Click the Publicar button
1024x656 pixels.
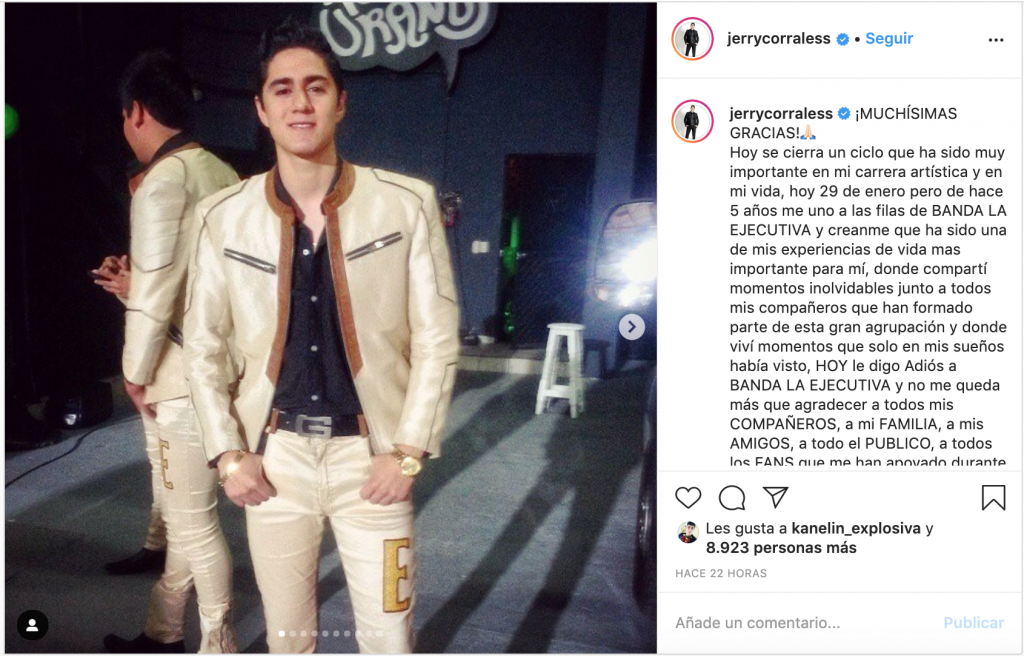point(974,623)
